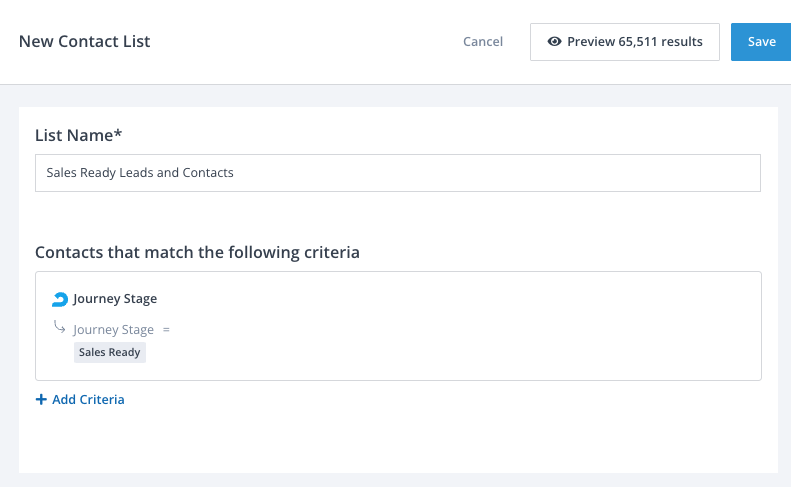Click the plus icon beside Add Criteria
Image resolution: width=791 pixels, height=487 pixels.
(x=41, y=400)
